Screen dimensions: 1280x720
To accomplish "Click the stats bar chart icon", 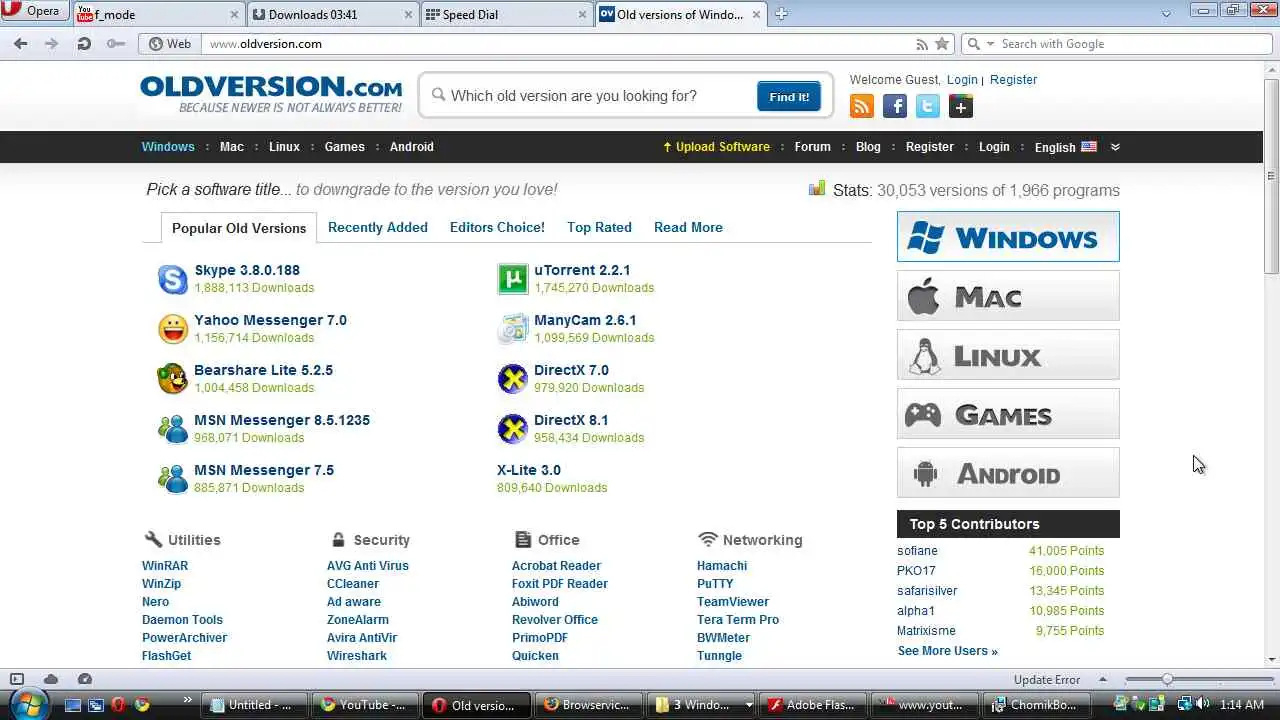I will (817, 189).
